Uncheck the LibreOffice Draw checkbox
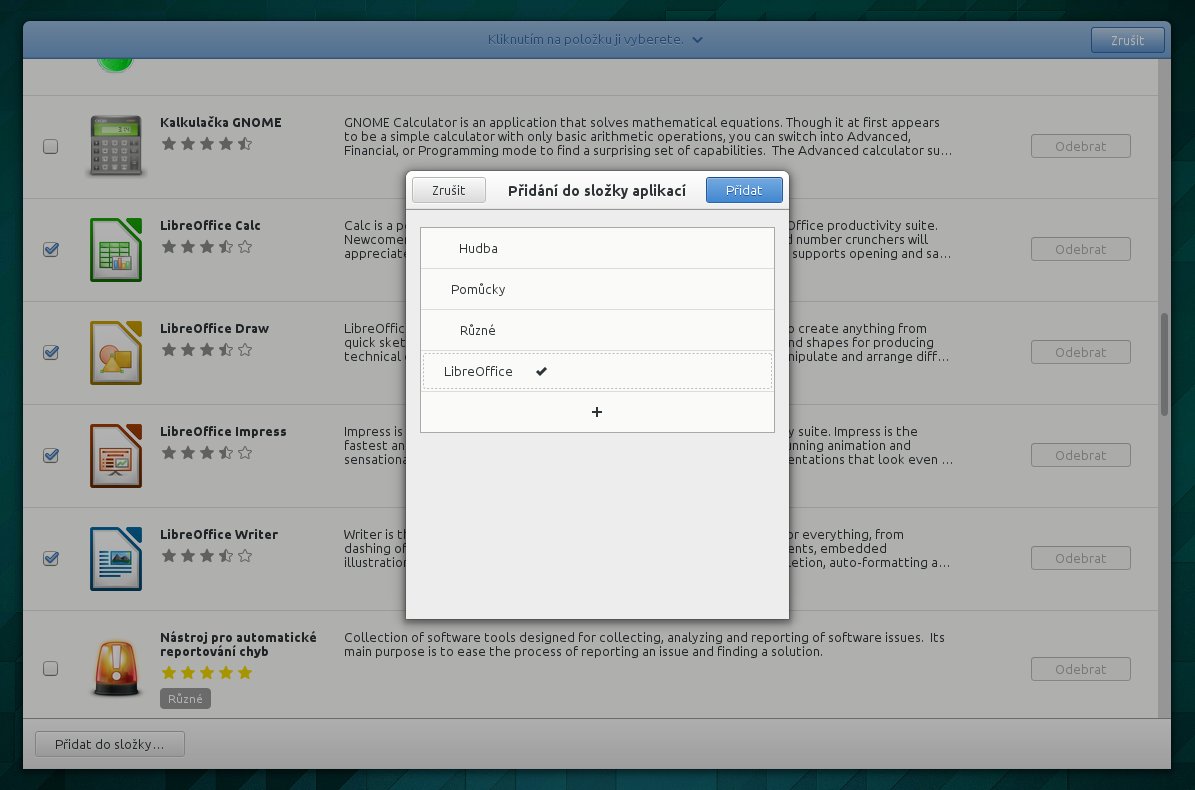Screen dimensions: 1195x790 click(x=51, y=353)
